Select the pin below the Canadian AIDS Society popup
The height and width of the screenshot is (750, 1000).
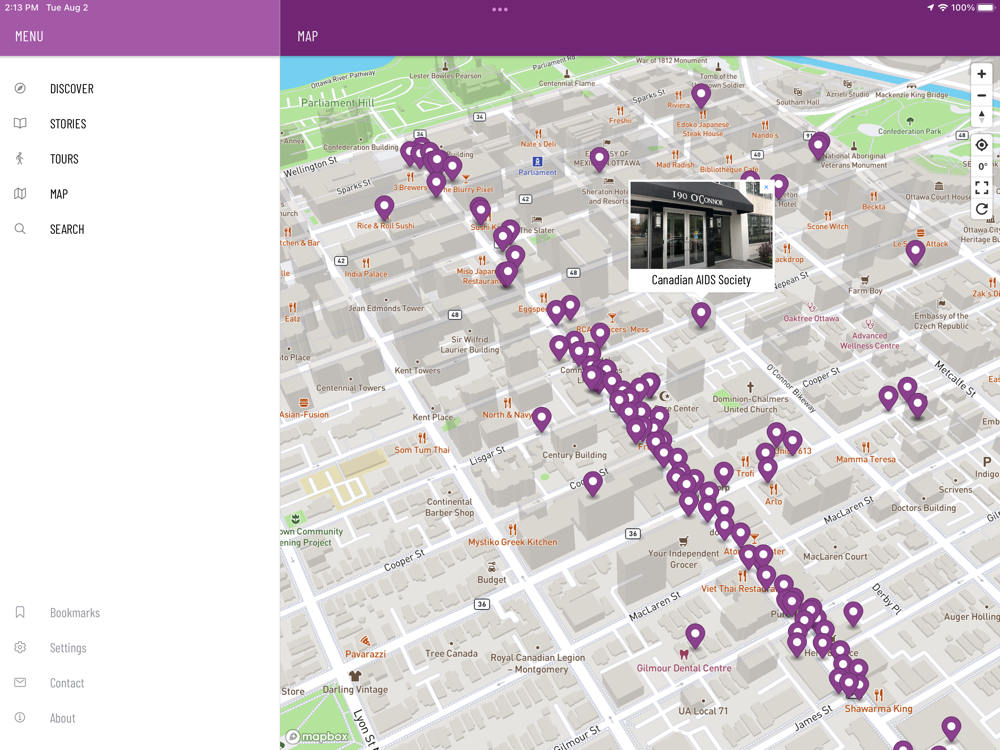(x=701, y=314)
